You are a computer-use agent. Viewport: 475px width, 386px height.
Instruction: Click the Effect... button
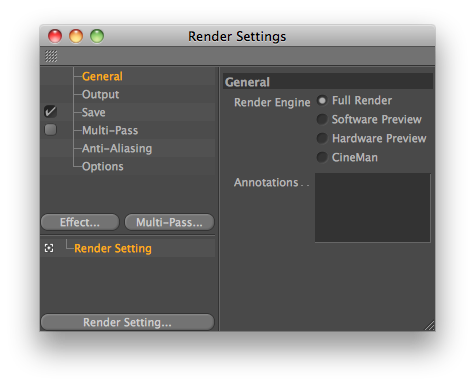point(80,222)
